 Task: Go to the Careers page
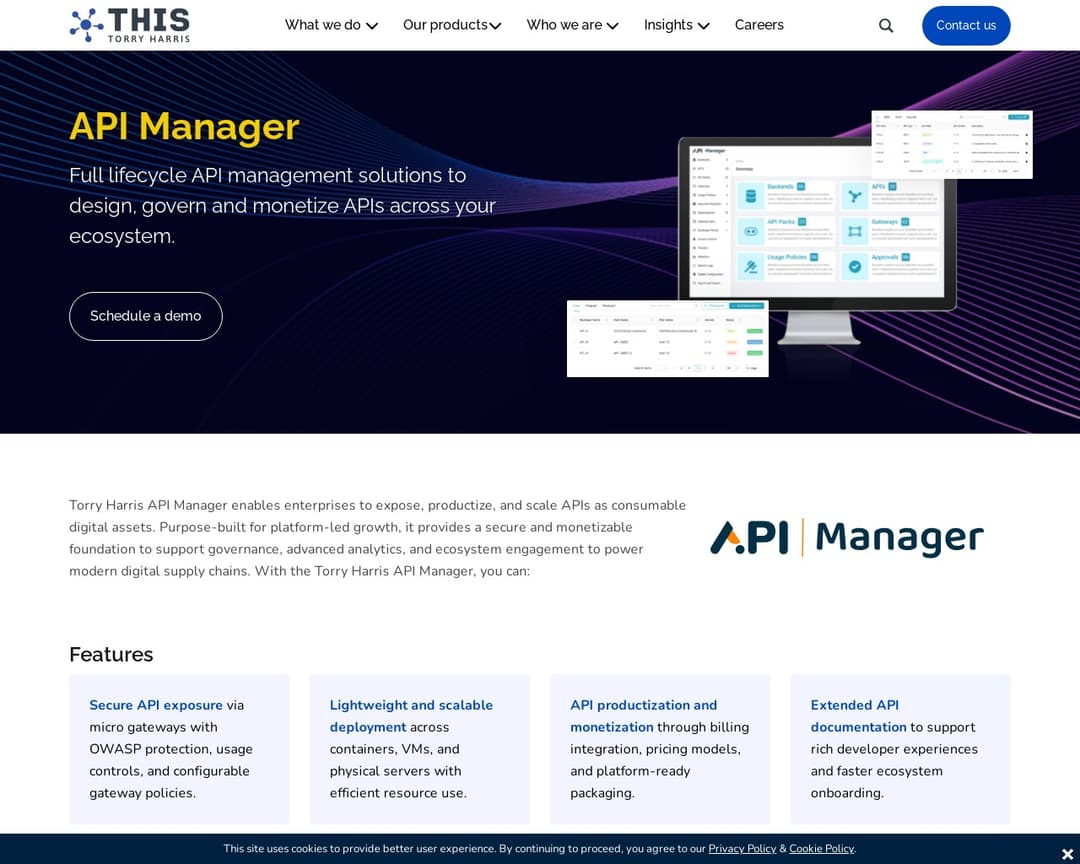(759, 25)
